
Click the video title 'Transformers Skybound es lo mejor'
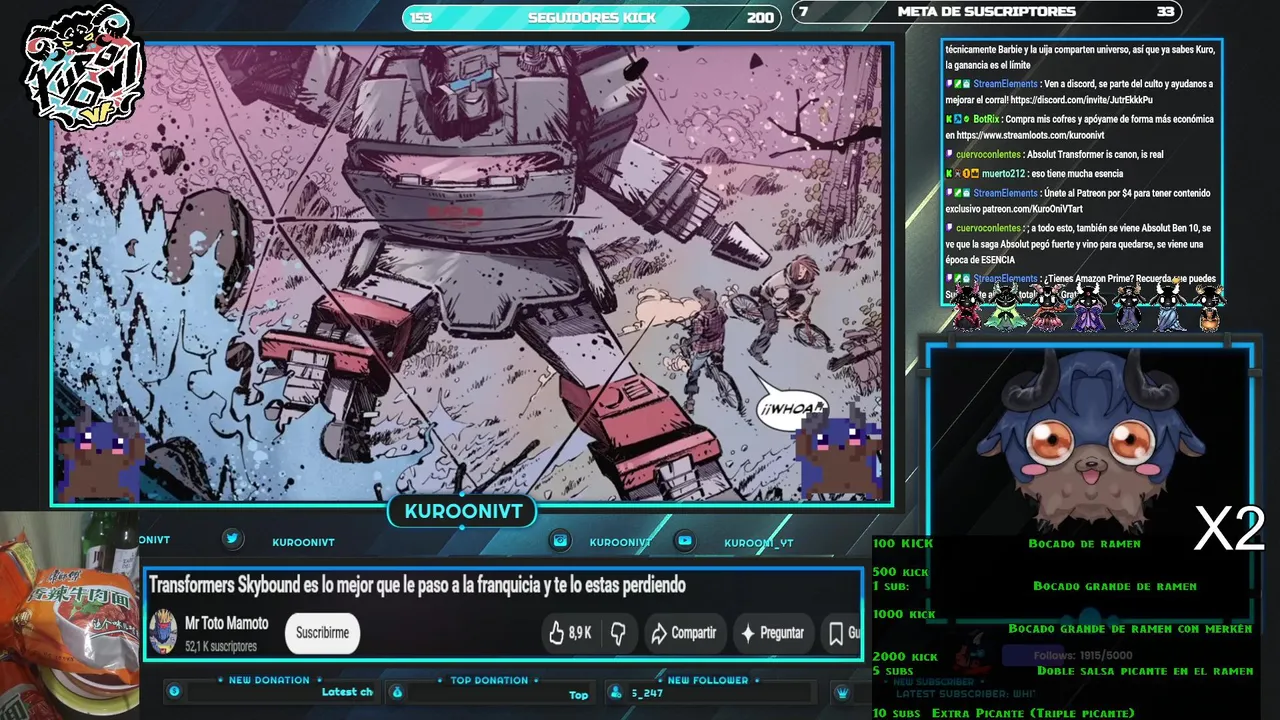(417, 585)
